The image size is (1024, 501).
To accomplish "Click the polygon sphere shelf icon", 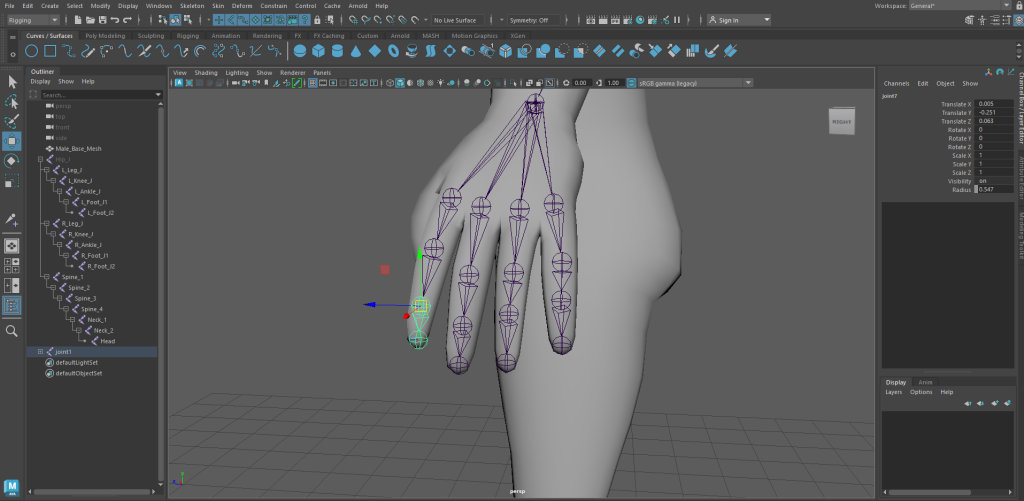I will click(299, 51).
